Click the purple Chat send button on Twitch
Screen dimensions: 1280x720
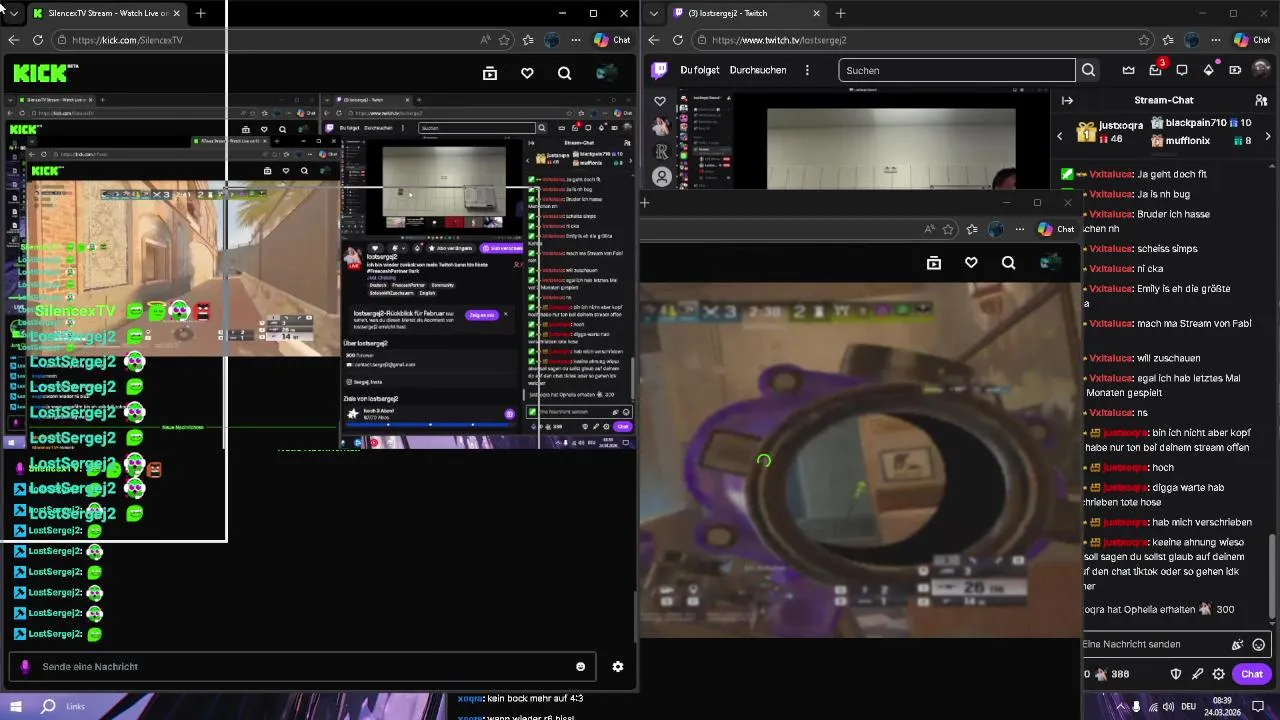pos(1252,674)
